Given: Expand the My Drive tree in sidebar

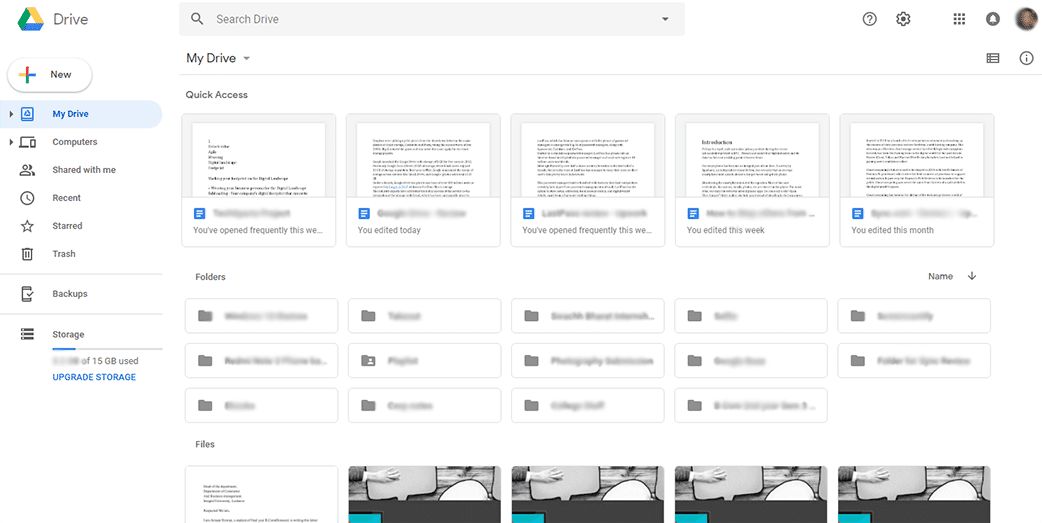Looking at the screenshot, I should (x=11, y=114).
